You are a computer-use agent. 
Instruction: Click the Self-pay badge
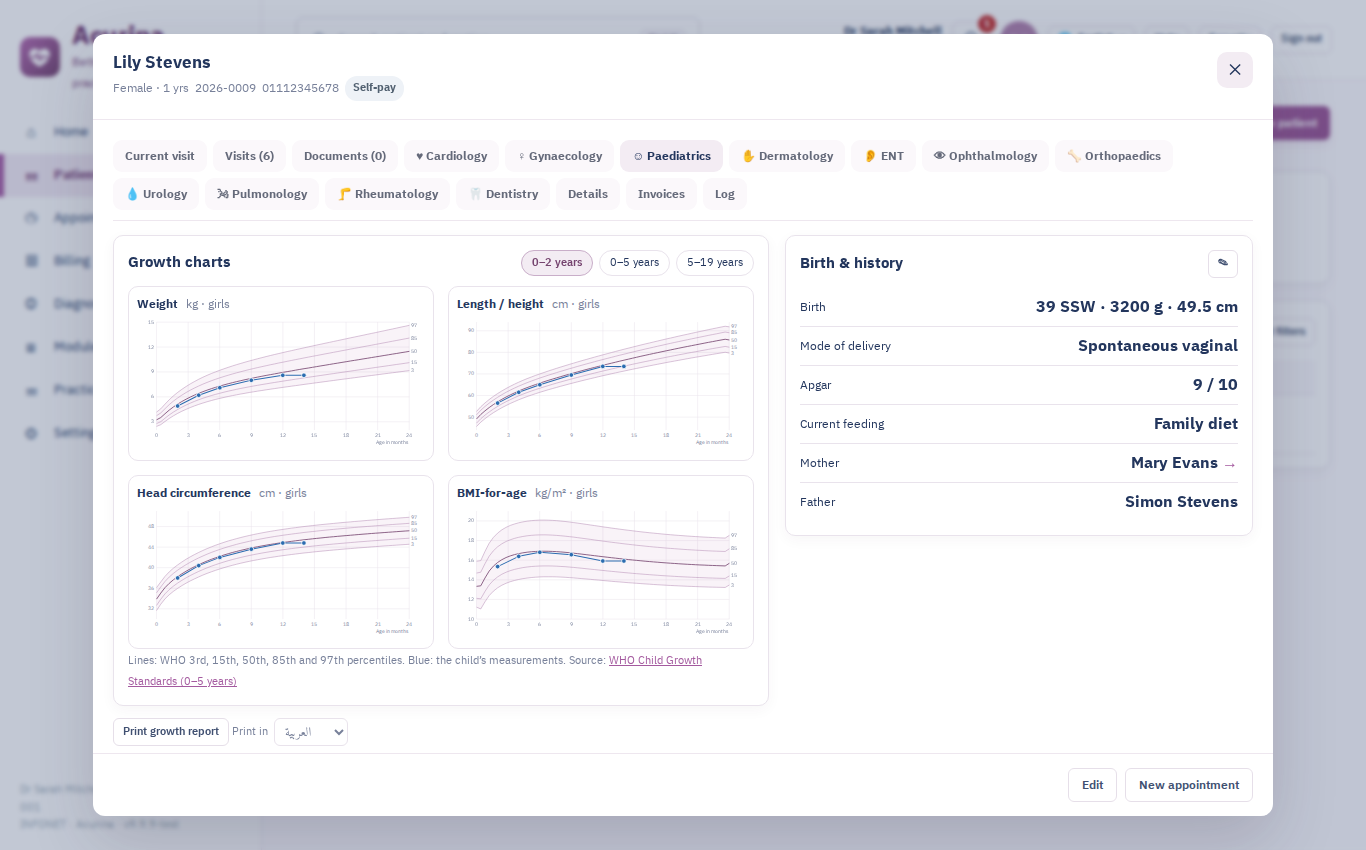[374, 88]
